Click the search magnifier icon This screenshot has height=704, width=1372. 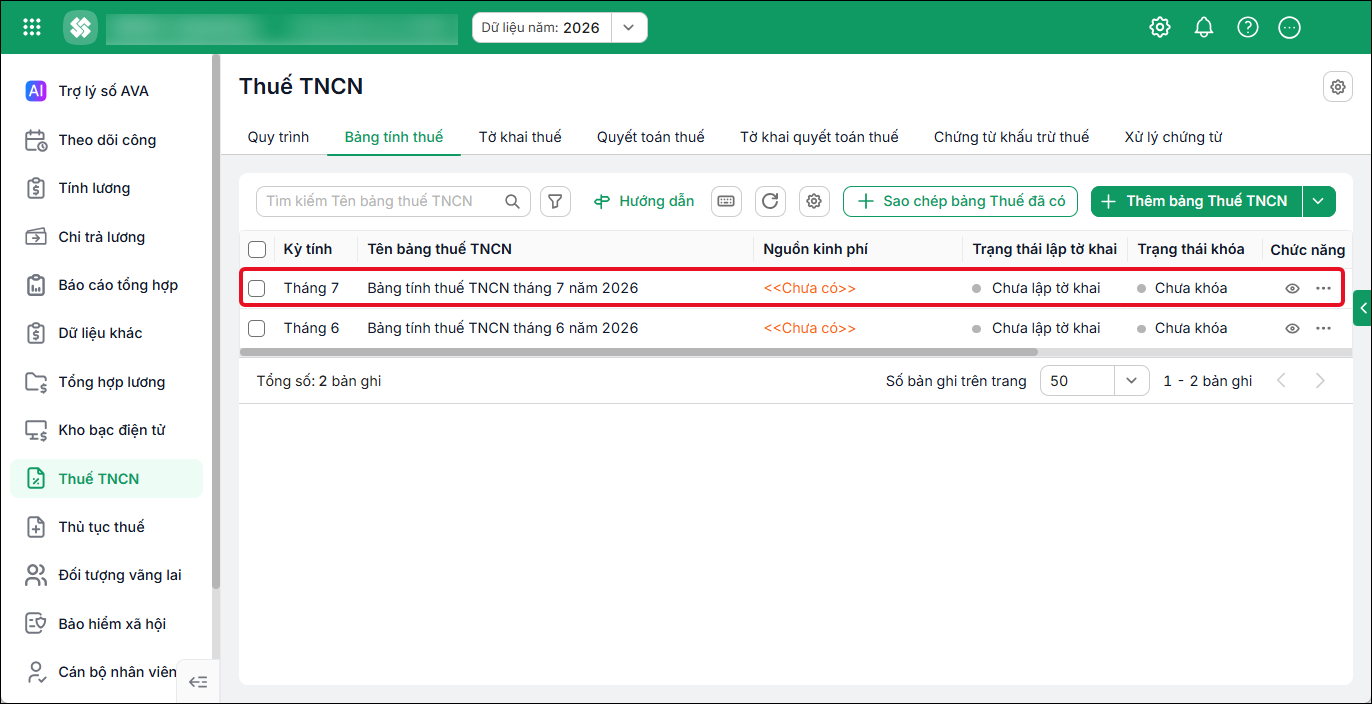pyautogui.click(x=512, y=201)
